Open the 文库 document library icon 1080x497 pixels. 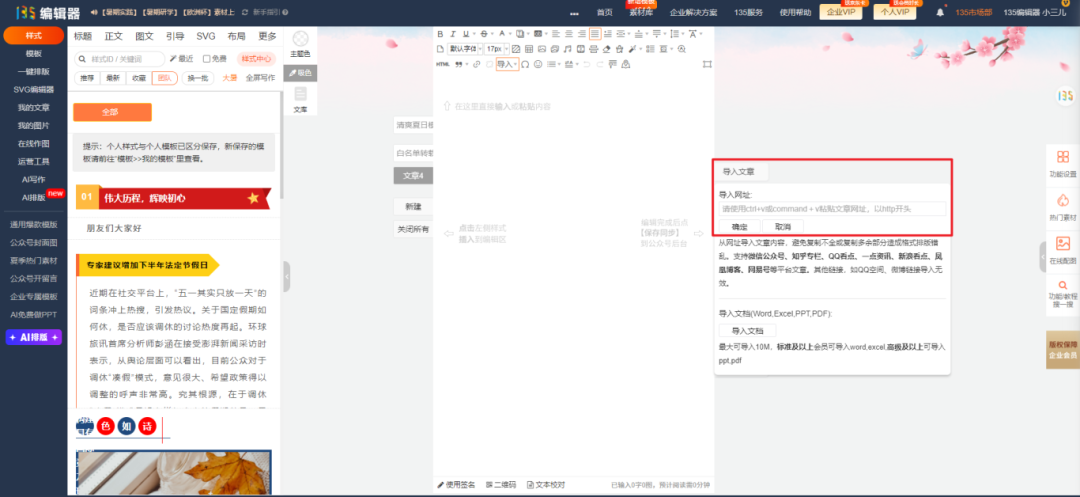[300, 99]
